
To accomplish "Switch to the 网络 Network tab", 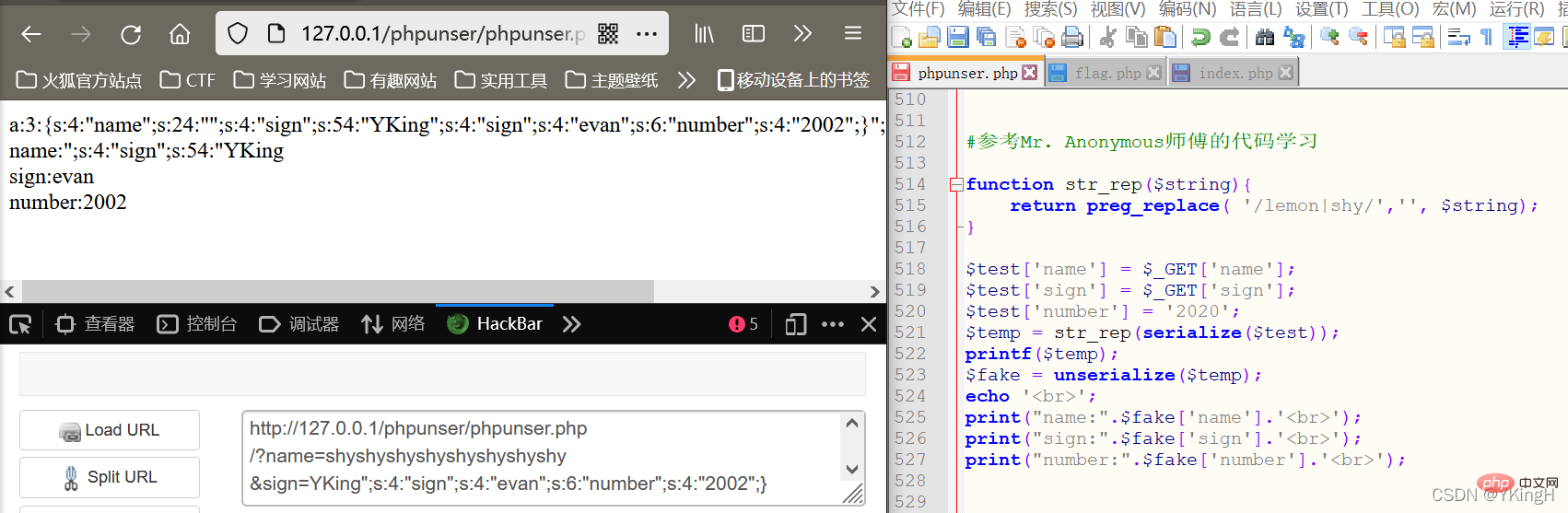I will point(393,324).
